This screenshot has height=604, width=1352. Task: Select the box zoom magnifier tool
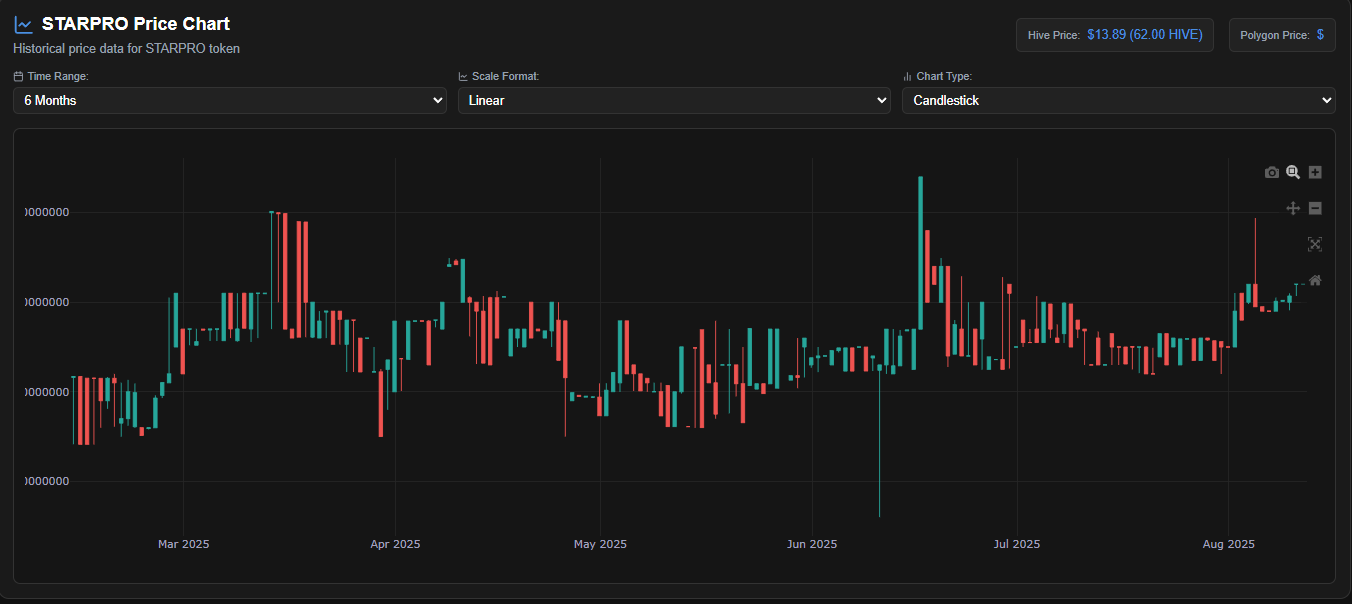[x=1293, y=172]
